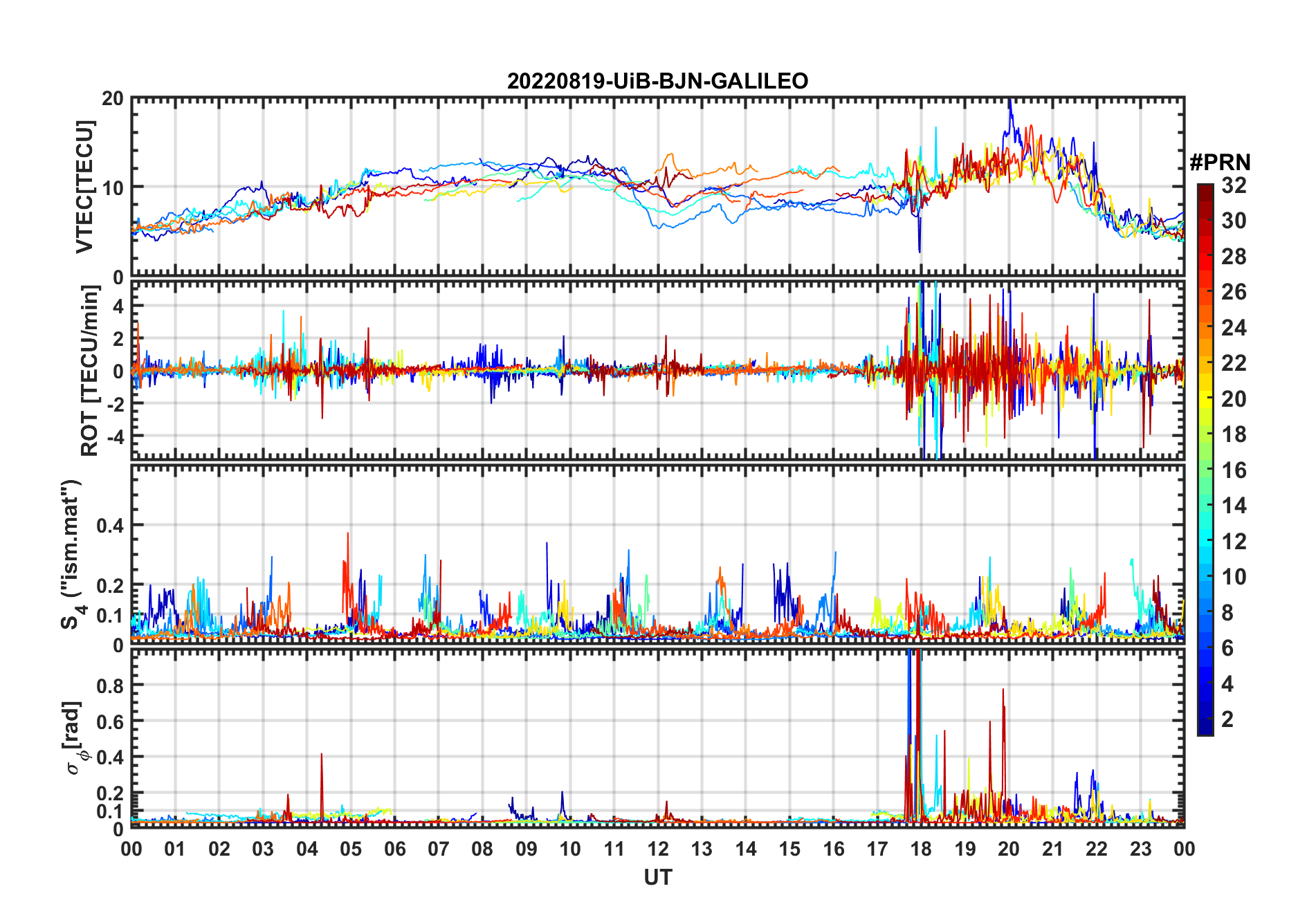1316x920 pixels.
Task: Click UT axis tick label 23
Action: click(x=1140, y=849)
